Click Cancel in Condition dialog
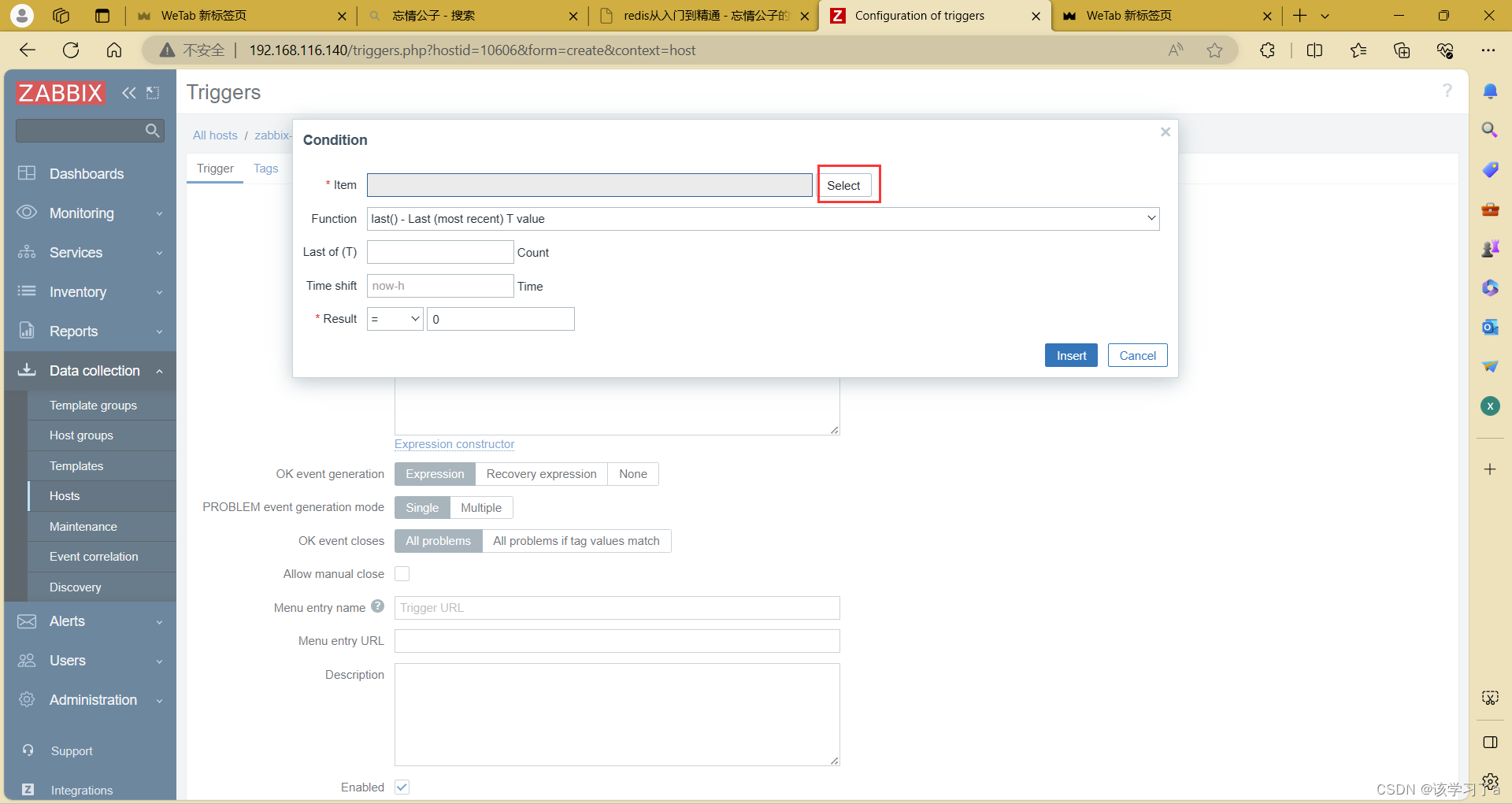 tap(1137, 356)
